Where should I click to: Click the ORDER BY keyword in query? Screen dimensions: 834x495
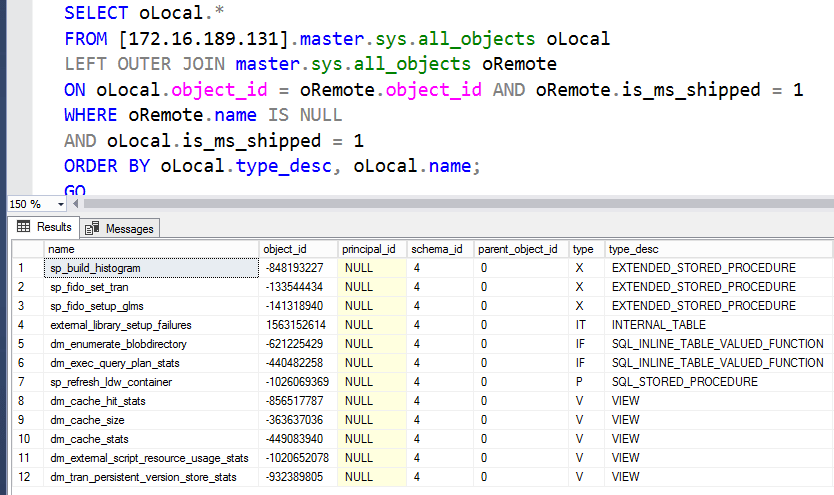click(x=107, y=166)
